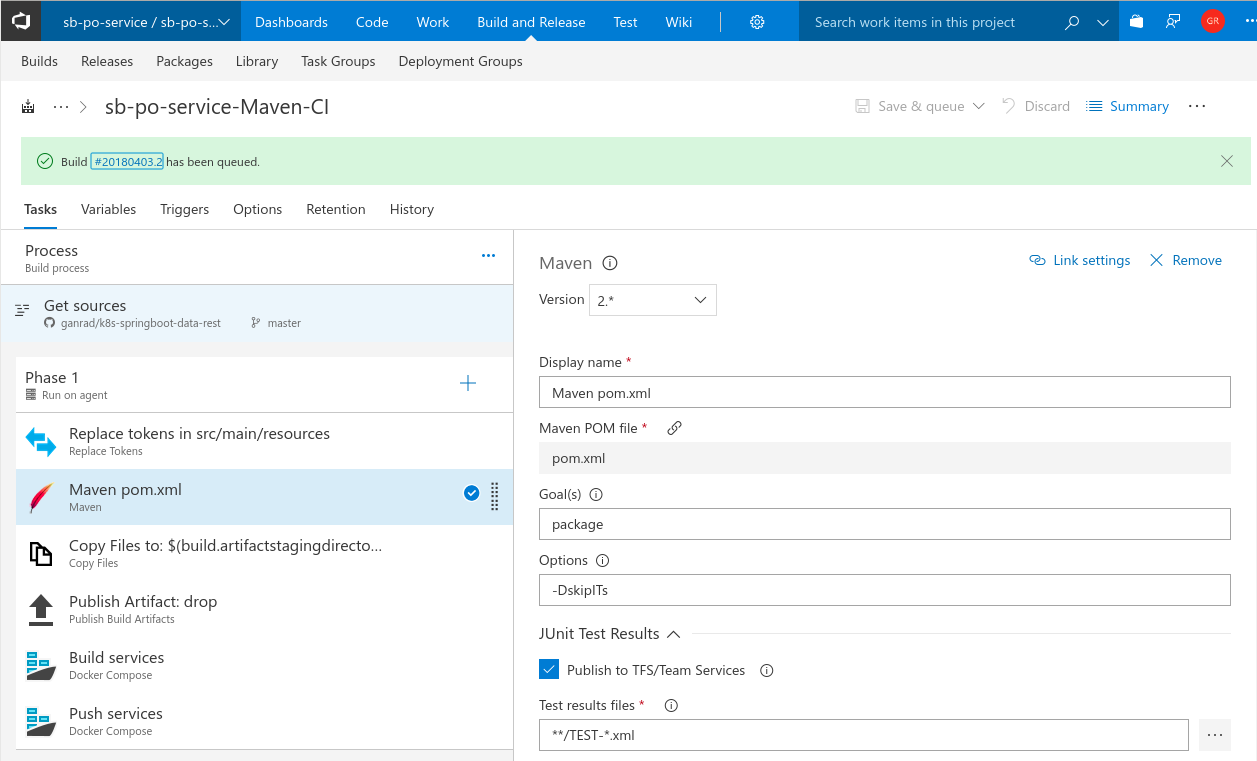Open the settings gear in top navigation

point(757,22)
